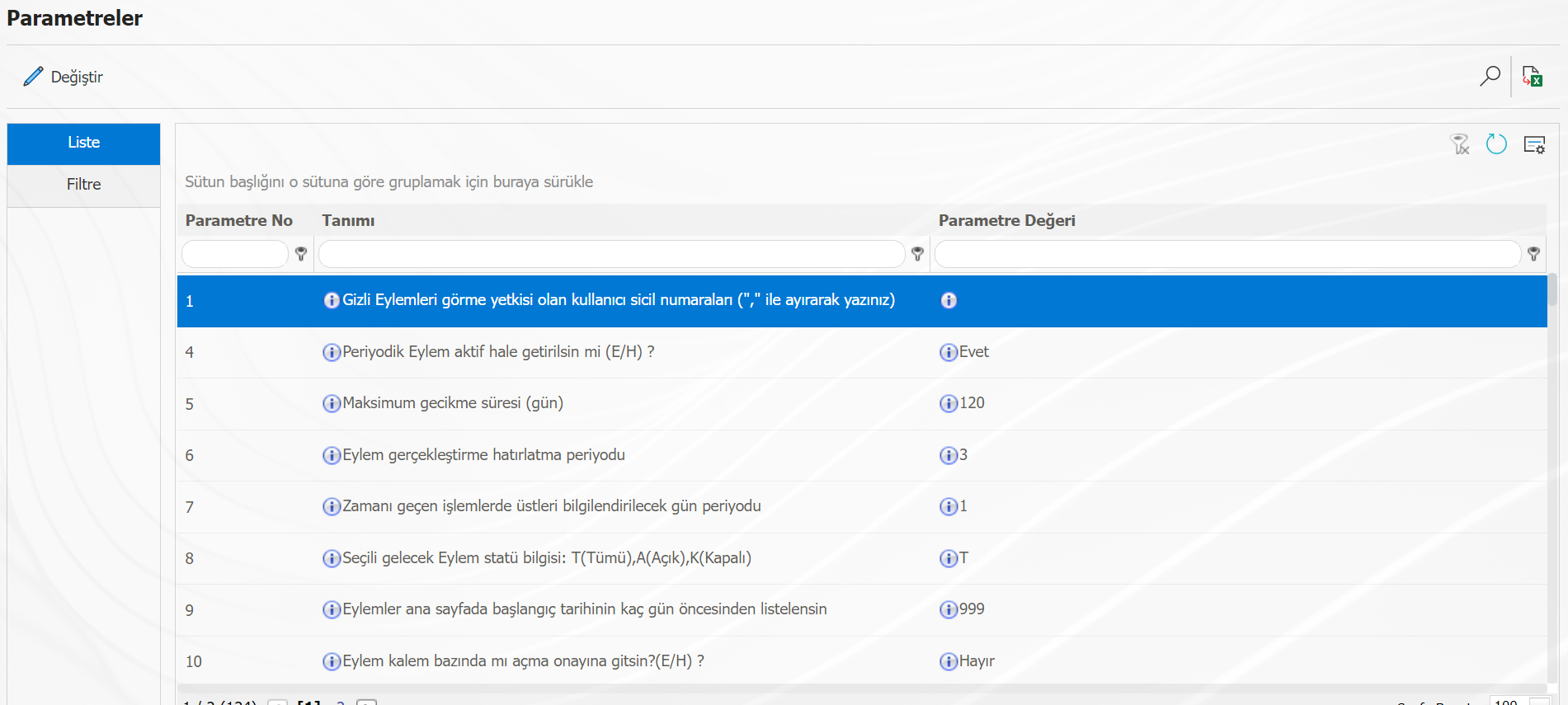Click the grid's vertical scrollbar thumb

pyautogui.click(x=1552, y=290)
